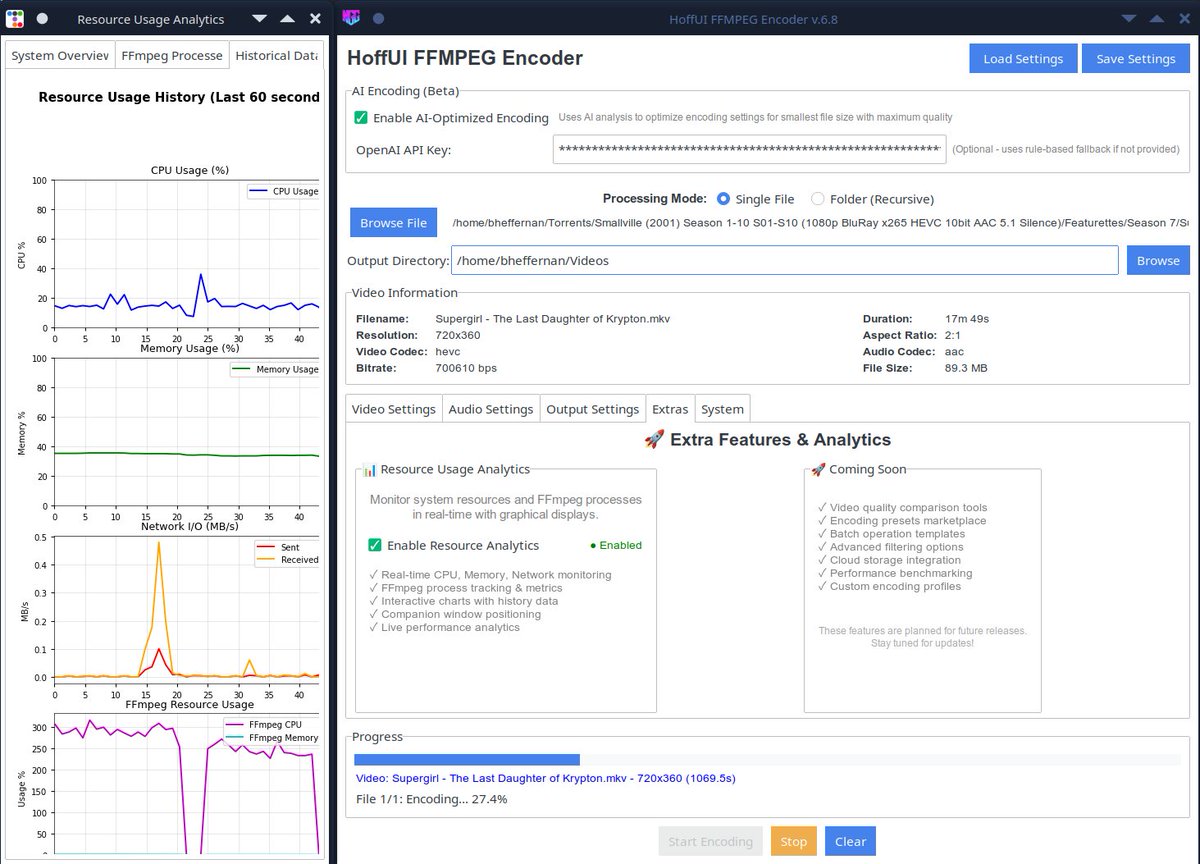Click the green Enabled status indicator
Image resolution: width=1200 pixels, height=864 pixels.
(616, 545)
